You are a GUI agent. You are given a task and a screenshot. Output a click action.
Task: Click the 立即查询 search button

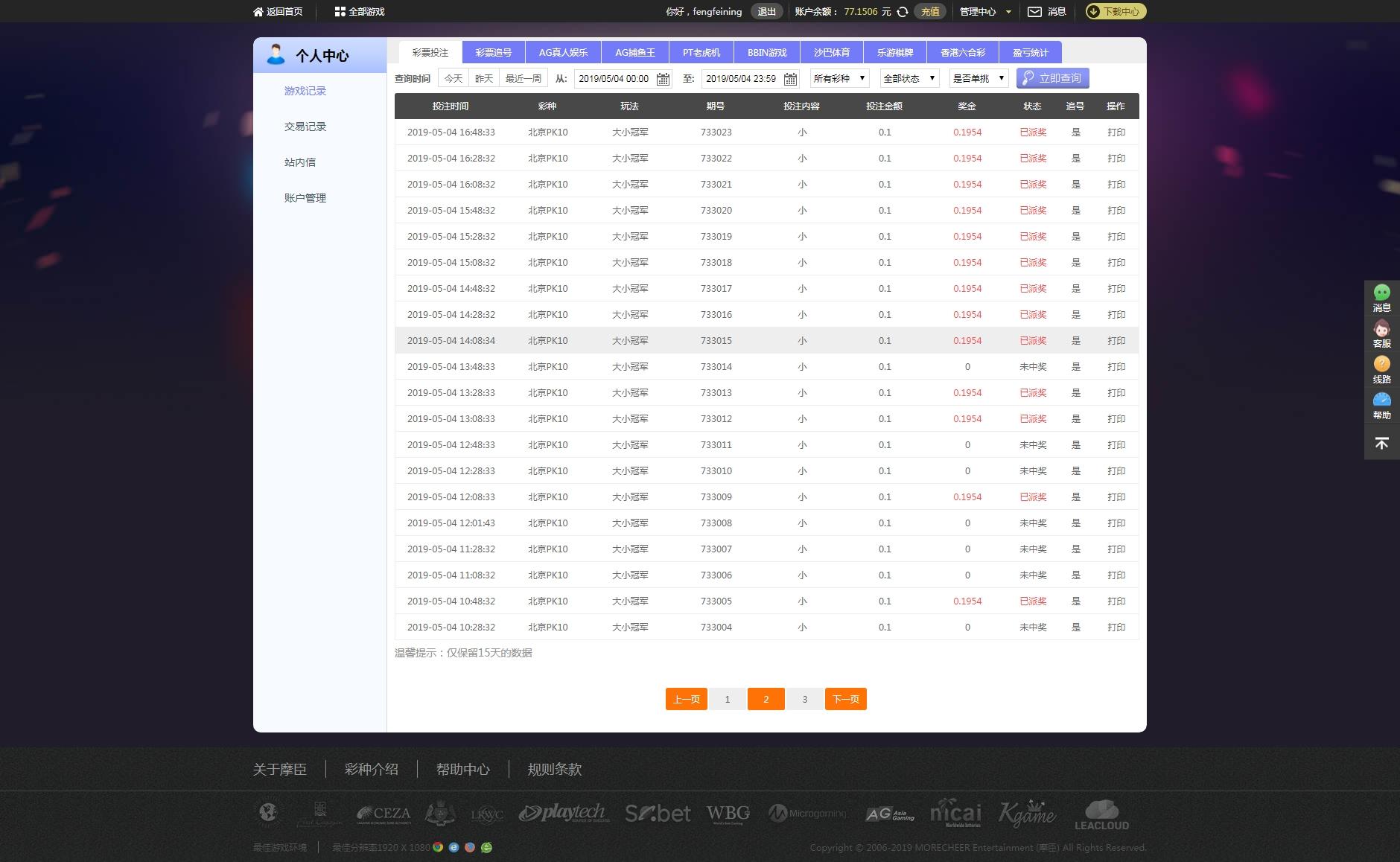pyautogui.click(x=1052, y=78)
